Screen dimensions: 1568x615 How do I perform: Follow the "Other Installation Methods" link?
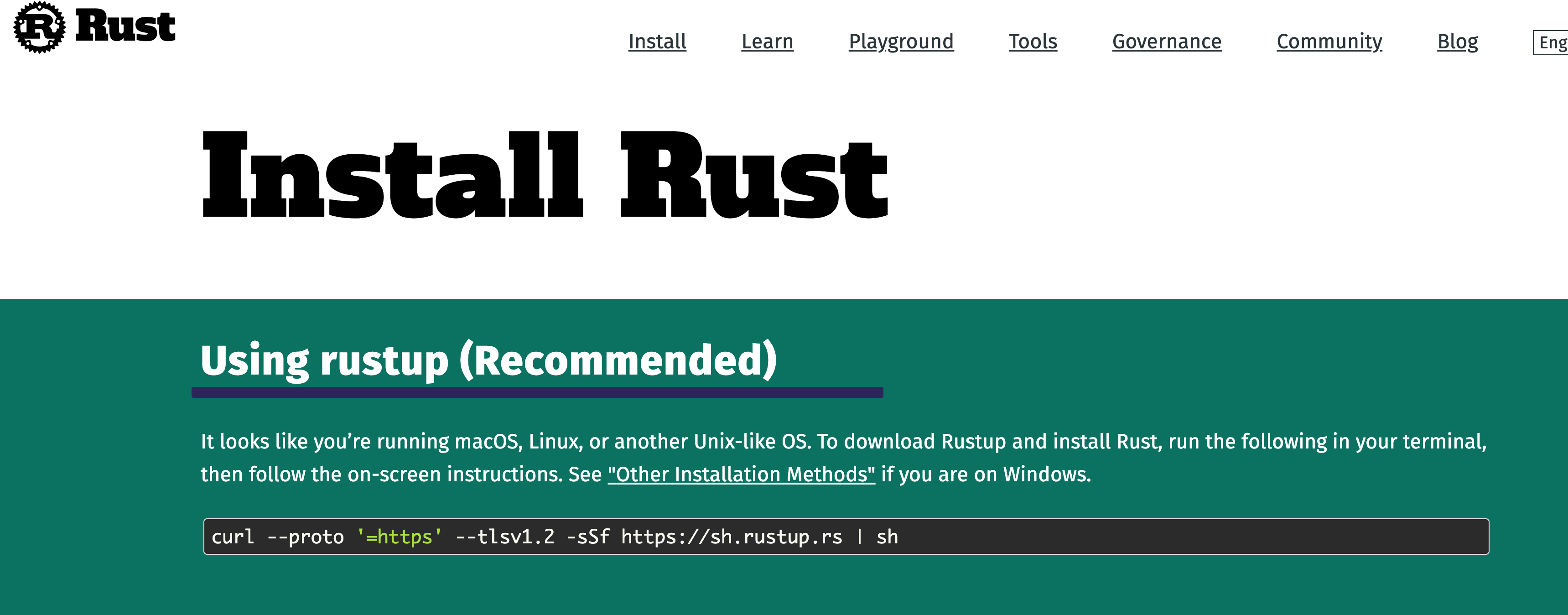[741, 474]
